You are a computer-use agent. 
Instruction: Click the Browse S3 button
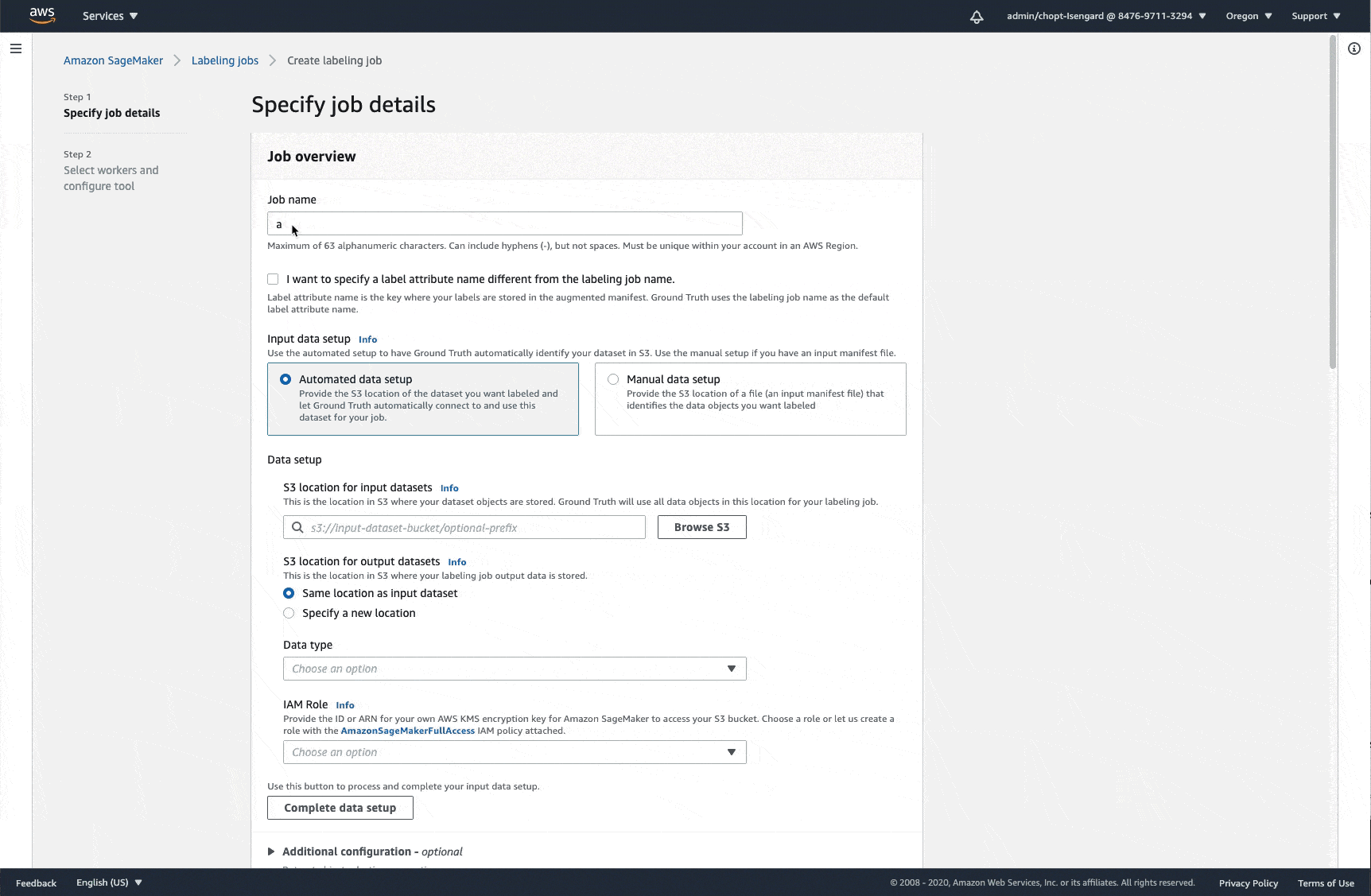701,526
